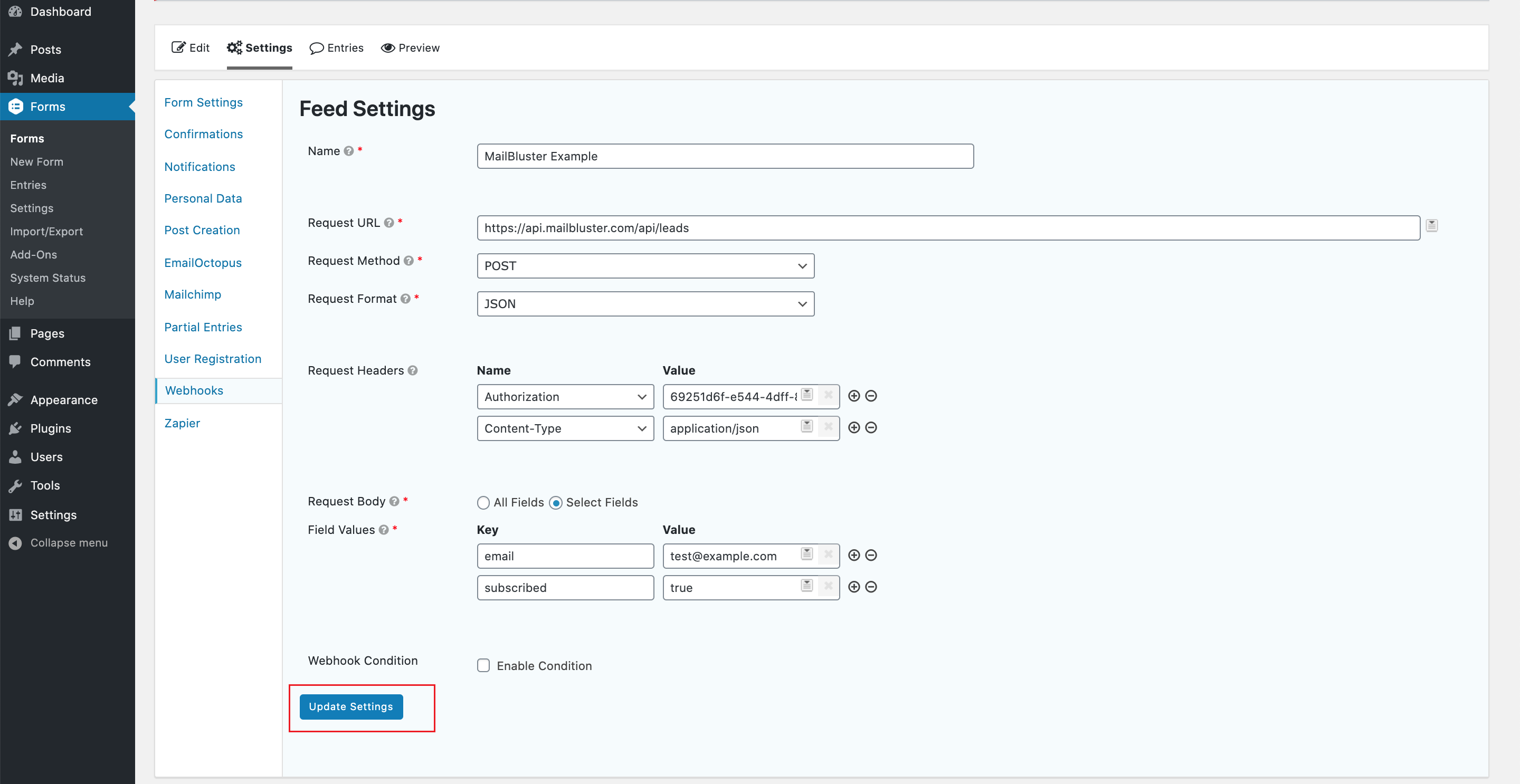Select the All Fields radio button
The image size is (1520, 784).
[x=483, y=502]
